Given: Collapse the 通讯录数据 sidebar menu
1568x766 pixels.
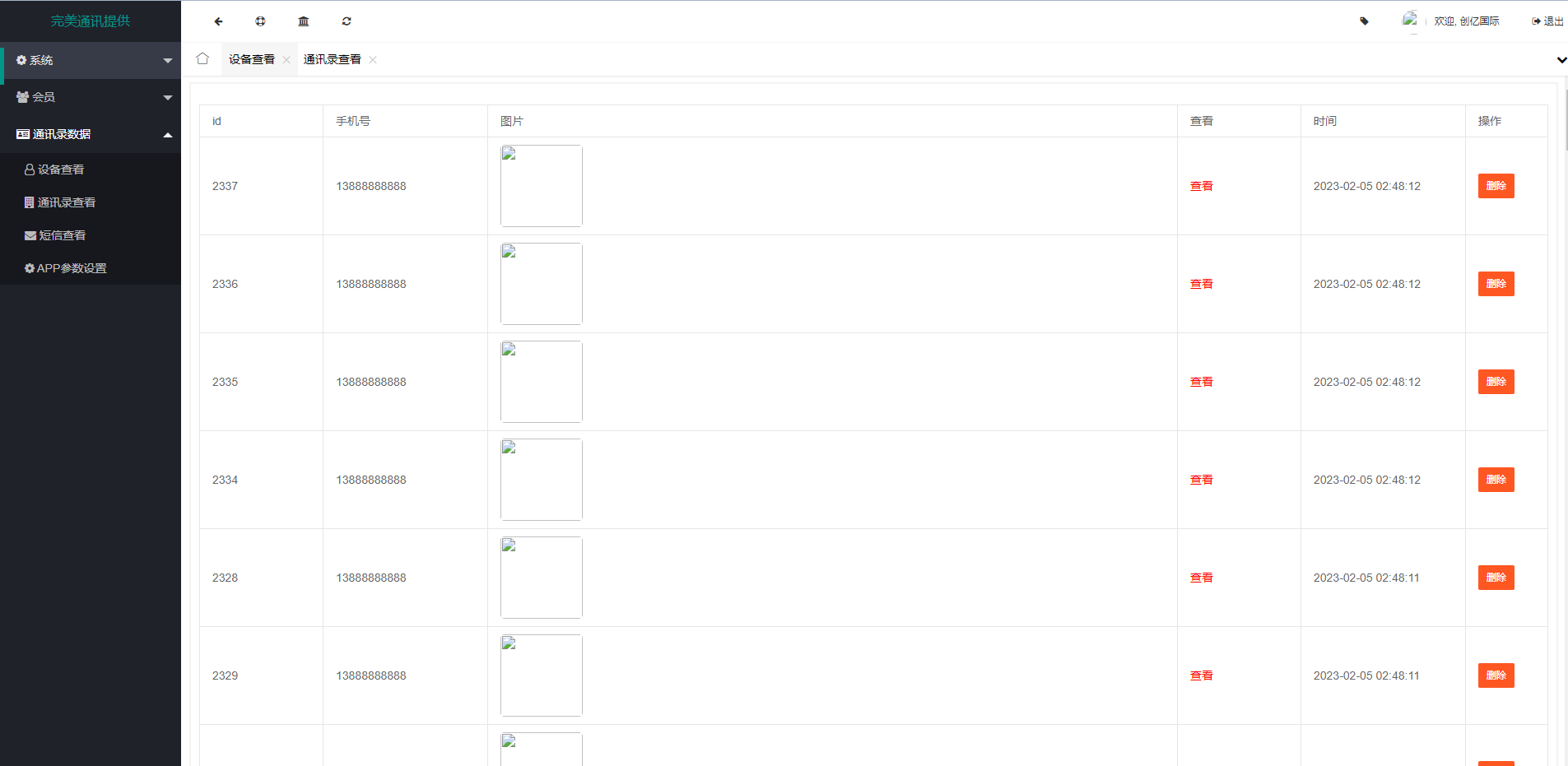Looking at the screenshot, I should point(91,134).
